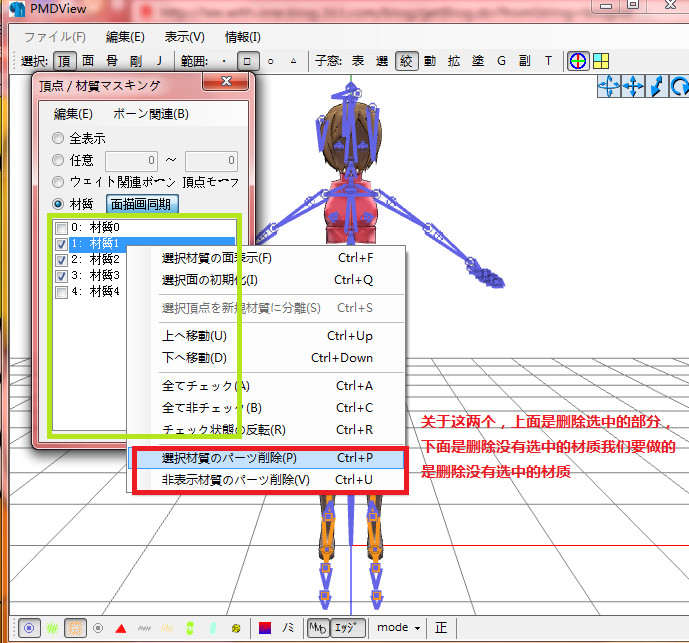Check the 材質0 checkbox

pos(62,228)
